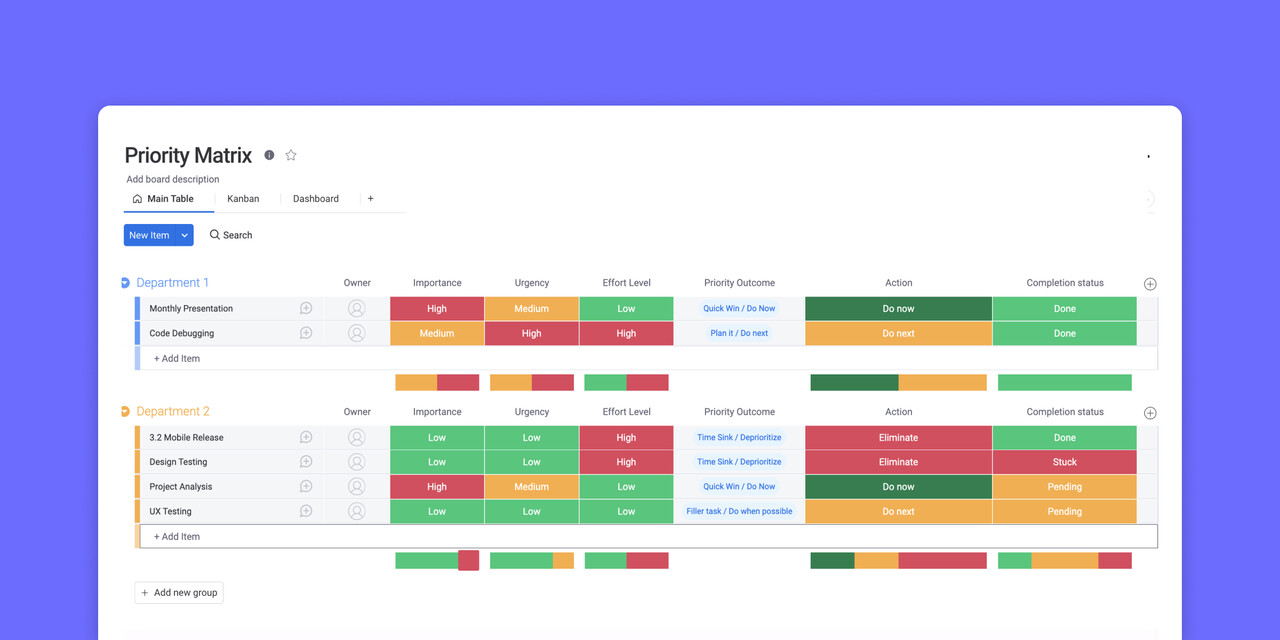Switch to the Kanban view tab
Screen dimensions: 1280x640
point(243,198)
